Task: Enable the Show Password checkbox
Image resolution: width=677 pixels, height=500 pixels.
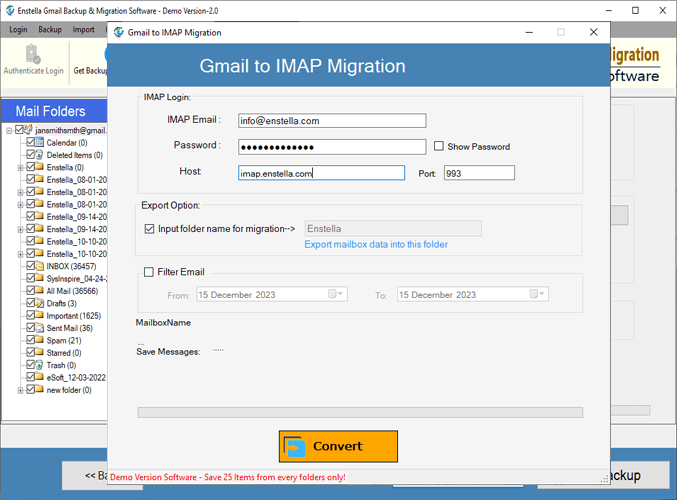Action: [438, 147]
